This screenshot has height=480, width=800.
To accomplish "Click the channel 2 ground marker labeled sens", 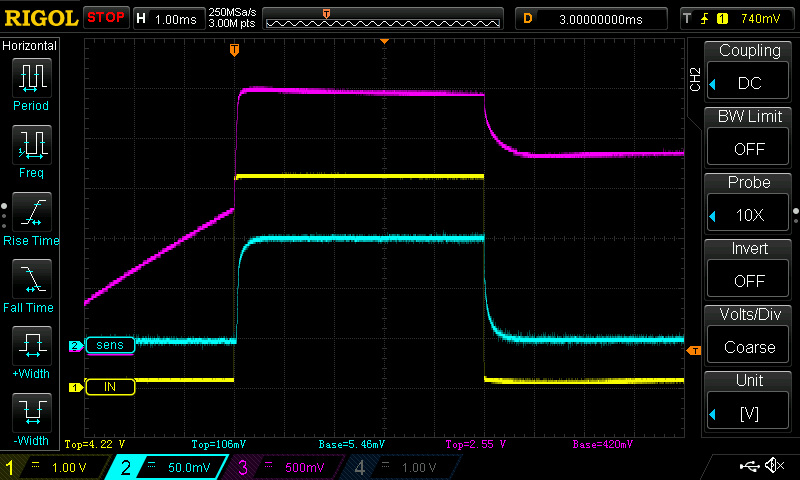I will [76, 346].
